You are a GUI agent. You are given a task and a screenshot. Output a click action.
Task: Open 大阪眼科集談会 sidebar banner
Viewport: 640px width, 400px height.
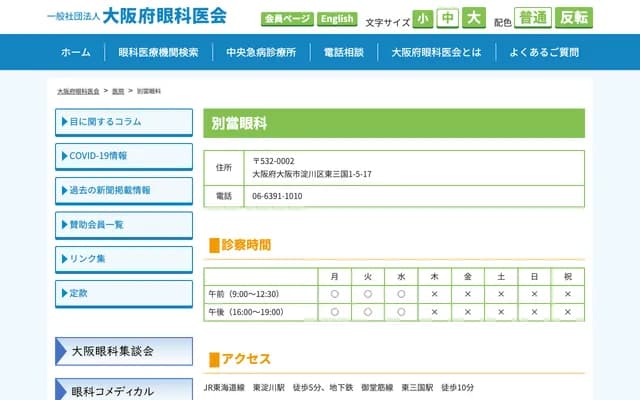click(x=124, y=352)
